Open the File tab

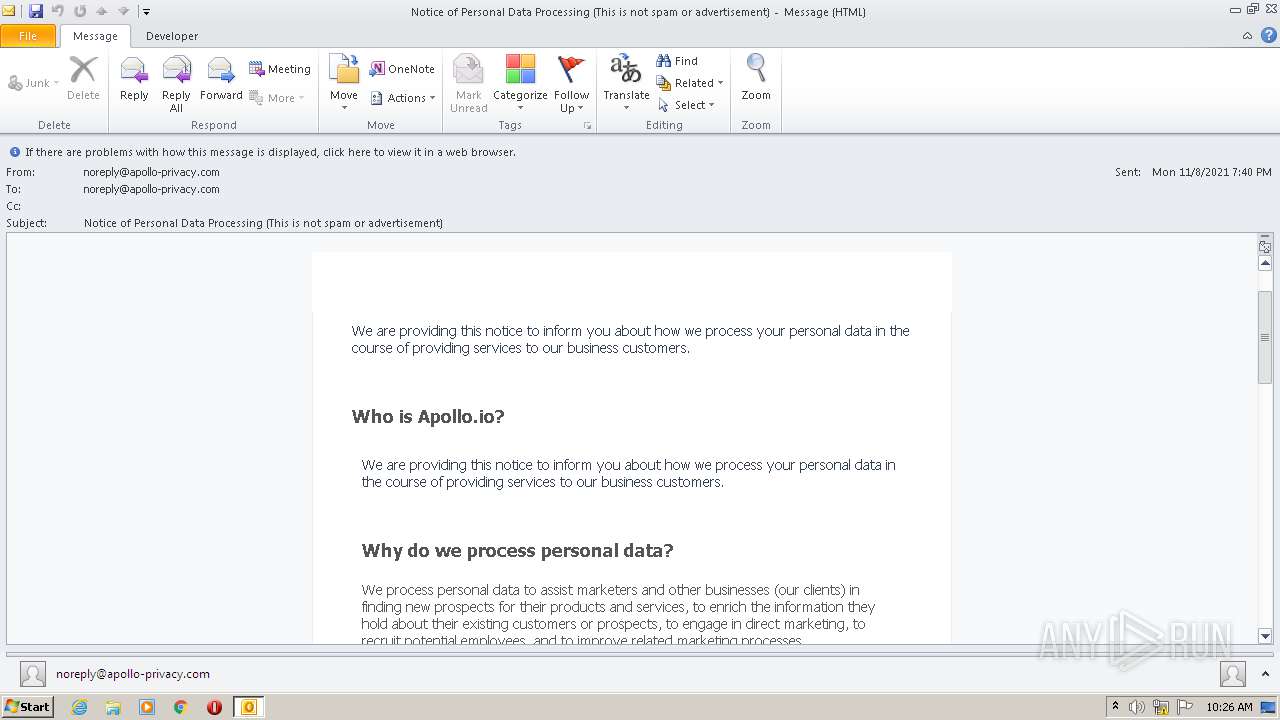[28, 36]
